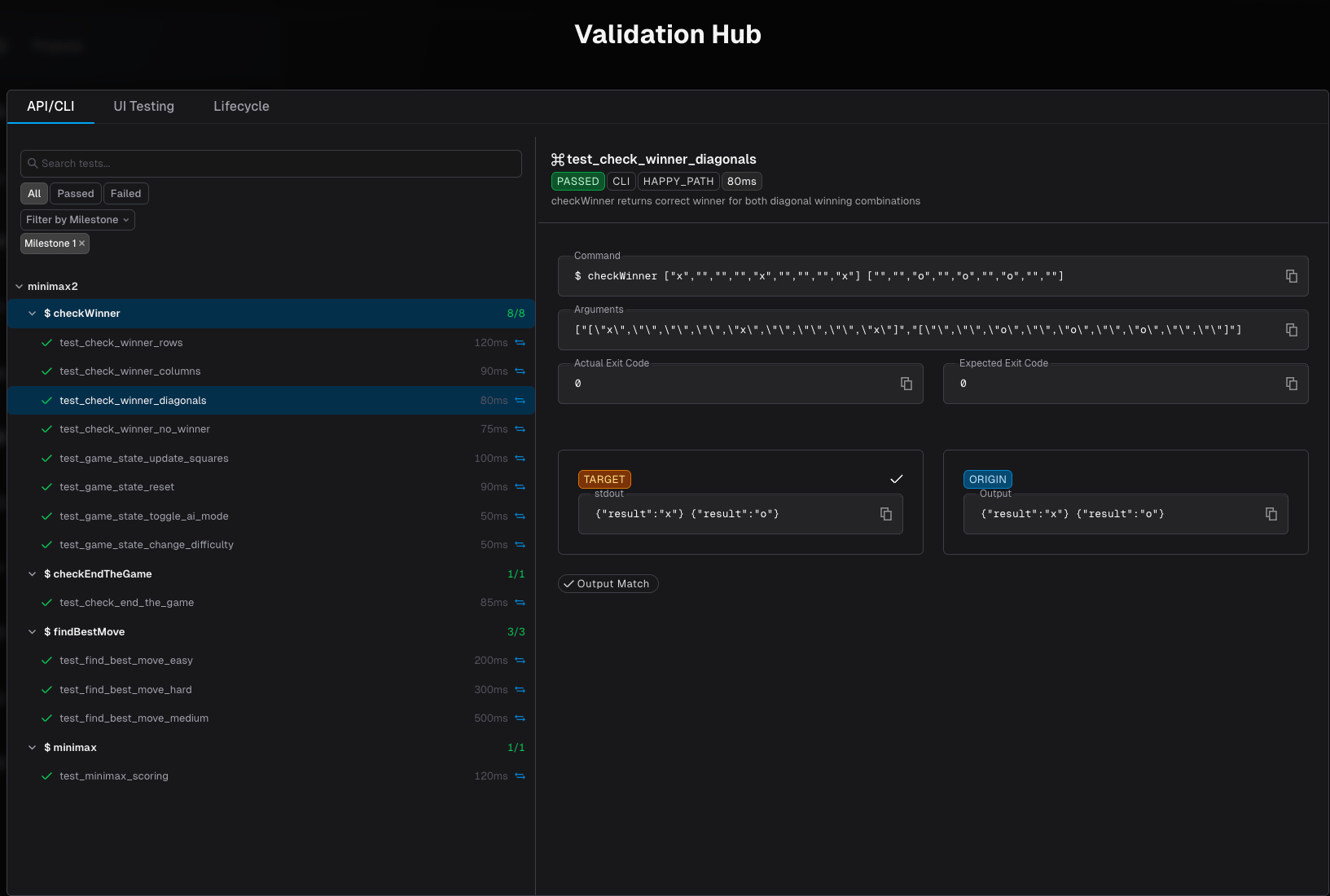
Task: Select test_check_winner_no_winner test
Action: click(x=271, y=429)
